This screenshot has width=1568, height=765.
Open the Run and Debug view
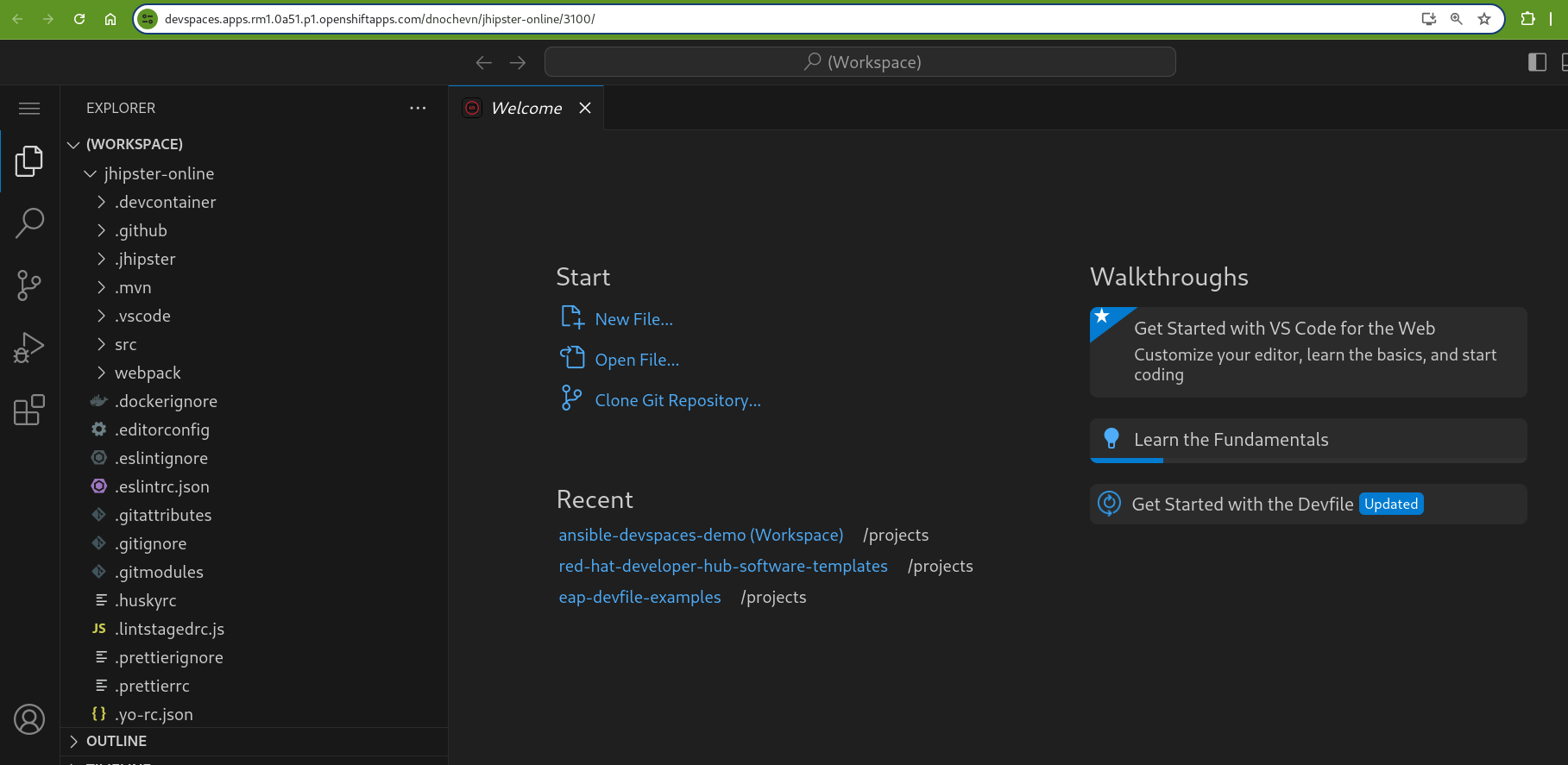[29, 348]
